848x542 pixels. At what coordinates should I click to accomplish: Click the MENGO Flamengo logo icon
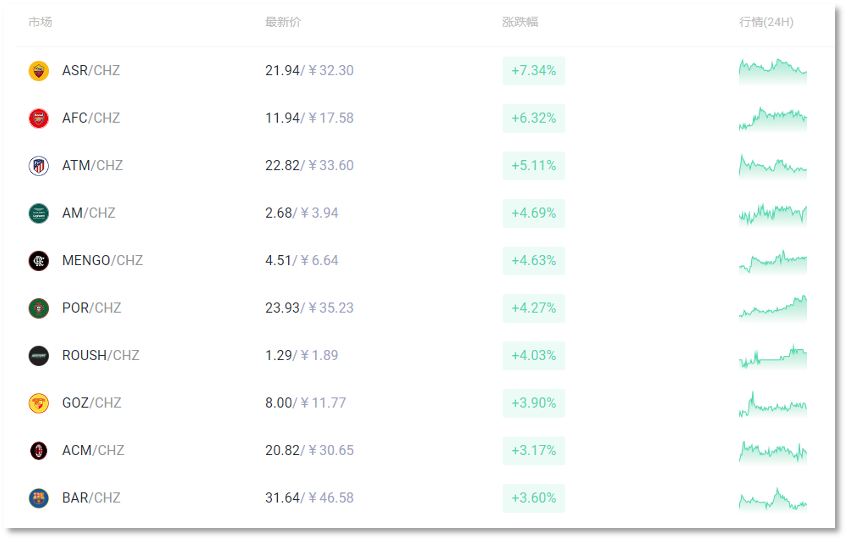pyautogui.click(x=38, y=261)
